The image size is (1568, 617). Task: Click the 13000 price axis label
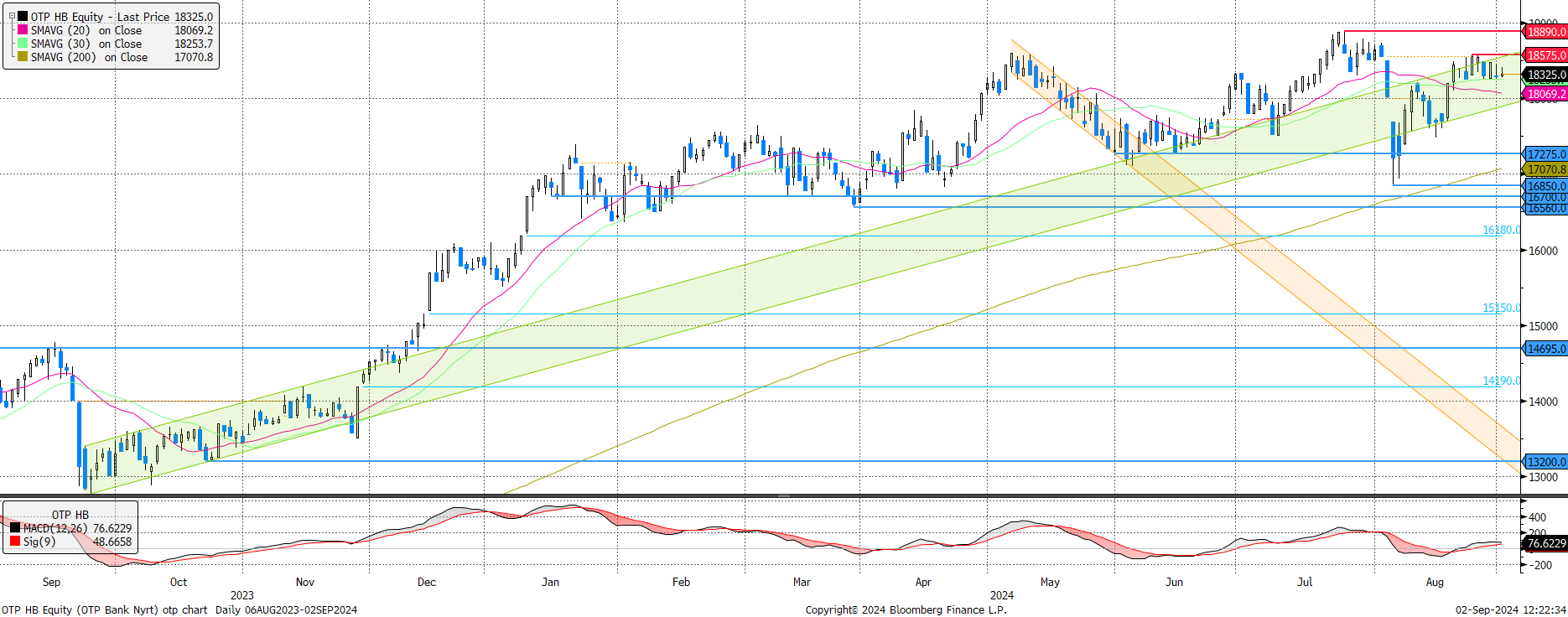(1543, 477)
